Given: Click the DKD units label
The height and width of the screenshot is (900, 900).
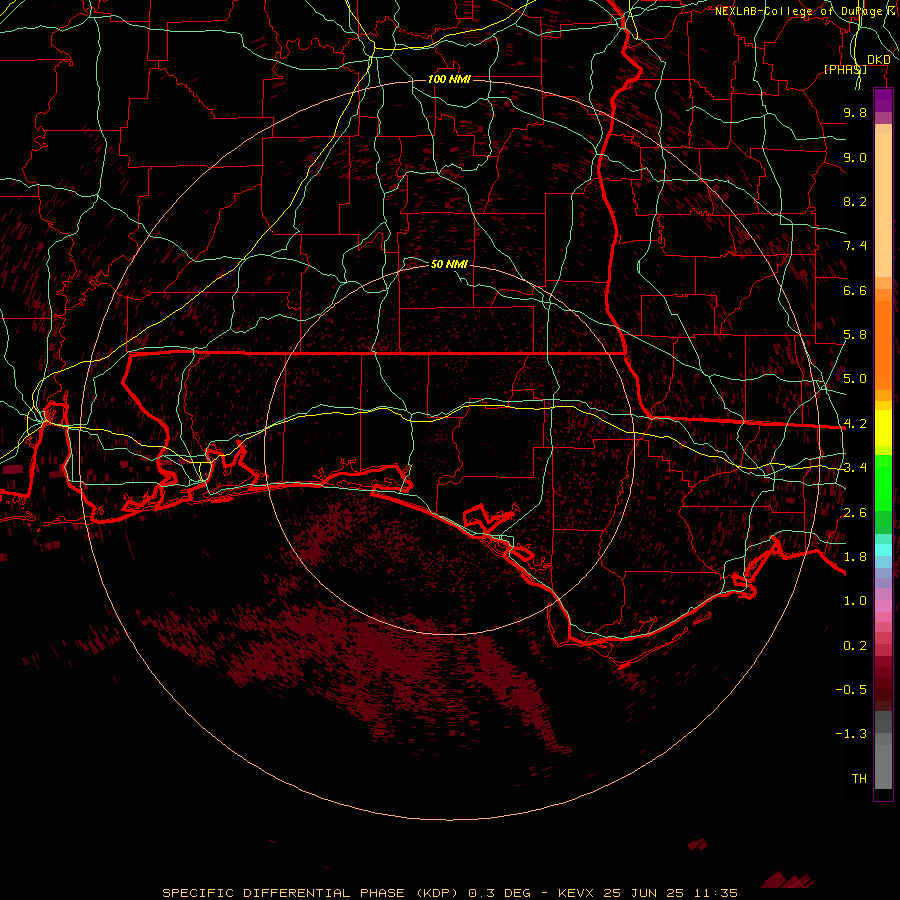Looking at the screenshot, I should coord(879,59).
